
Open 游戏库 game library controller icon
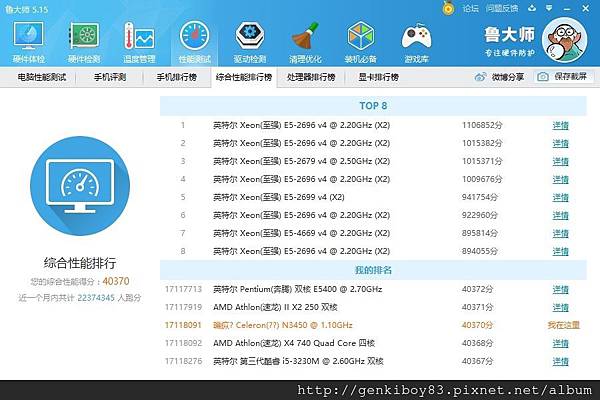pyautogui.click(x=416, y=42)
